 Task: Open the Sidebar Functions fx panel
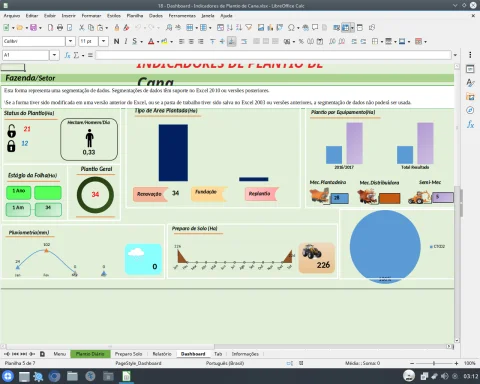470,124
